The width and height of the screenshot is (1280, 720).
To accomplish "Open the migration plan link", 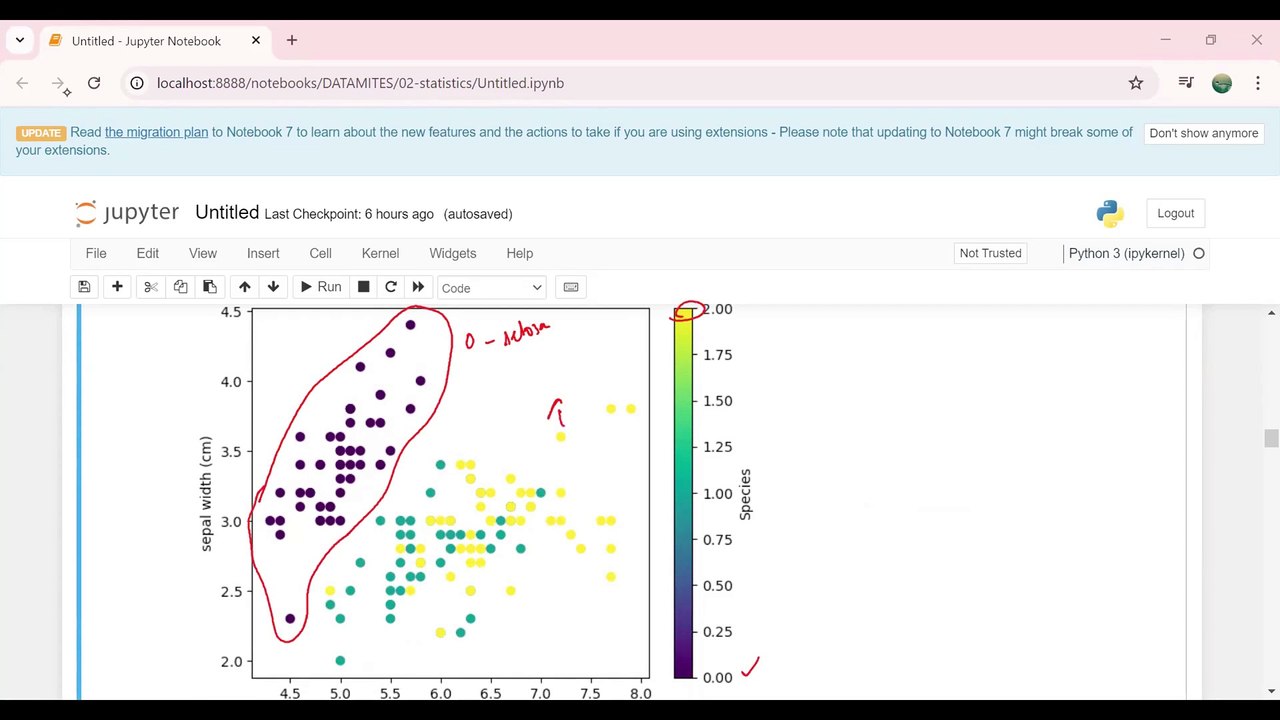I will click(x=157, y=132).
